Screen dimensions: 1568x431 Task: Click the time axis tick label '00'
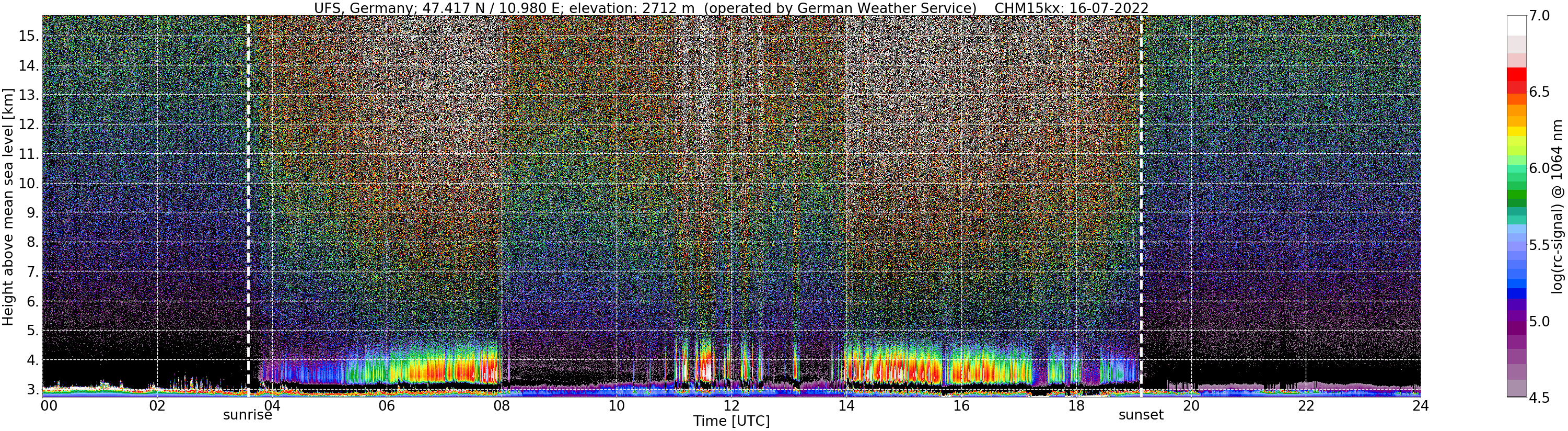point(48,405)
